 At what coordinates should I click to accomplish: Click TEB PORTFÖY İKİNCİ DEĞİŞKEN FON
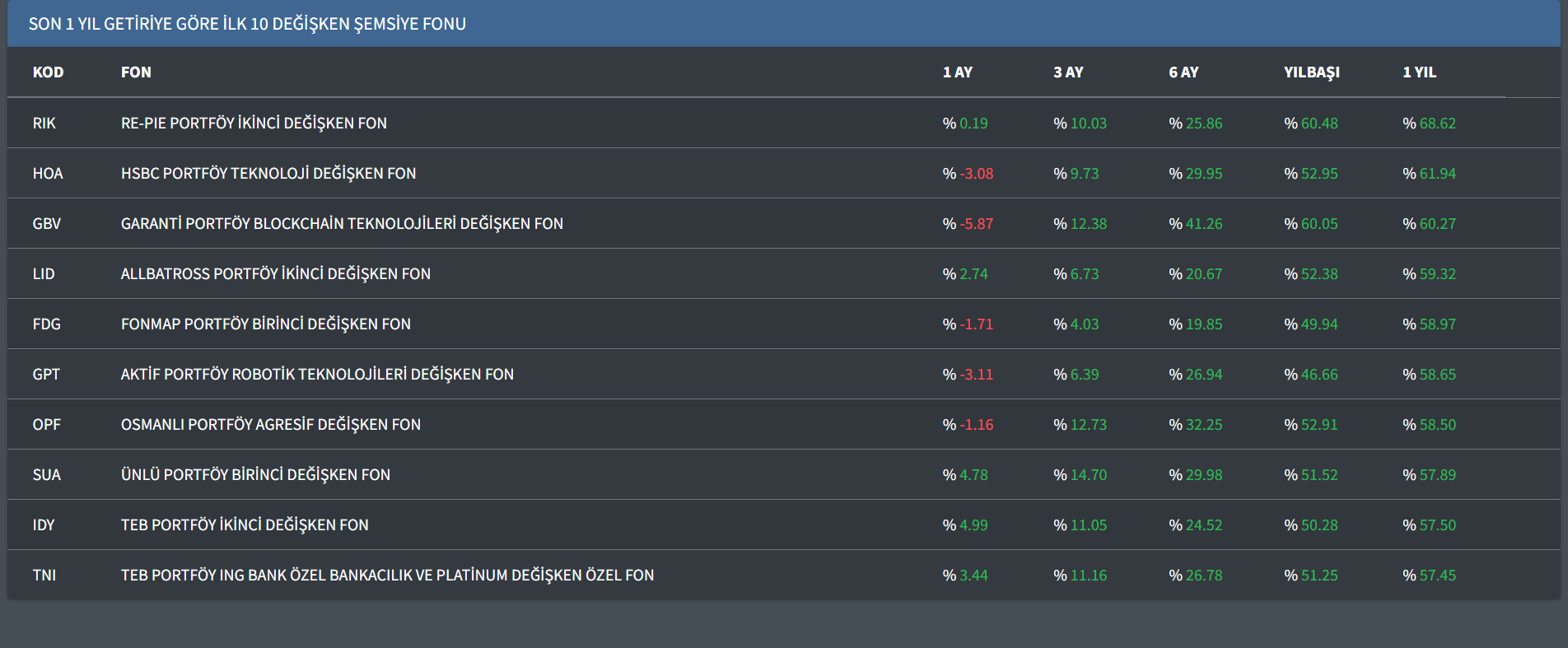coord(245,525)
